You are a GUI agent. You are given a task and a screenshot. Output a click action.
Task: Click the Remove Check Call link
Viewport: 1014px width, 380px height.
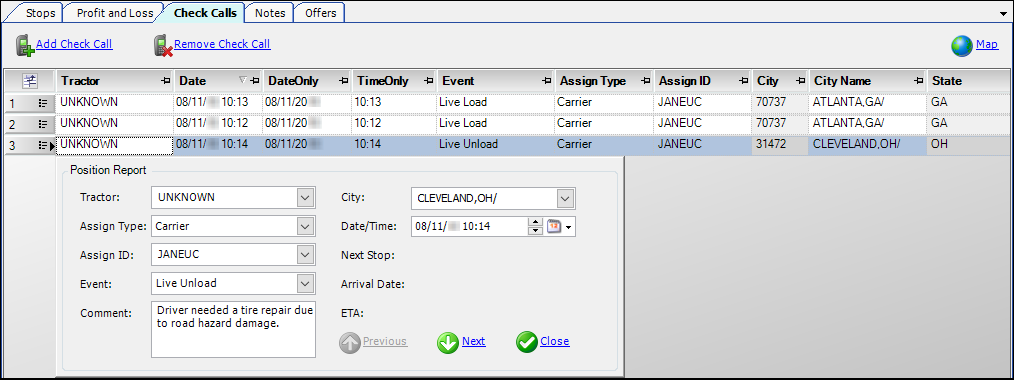click(x=222, y=44)
